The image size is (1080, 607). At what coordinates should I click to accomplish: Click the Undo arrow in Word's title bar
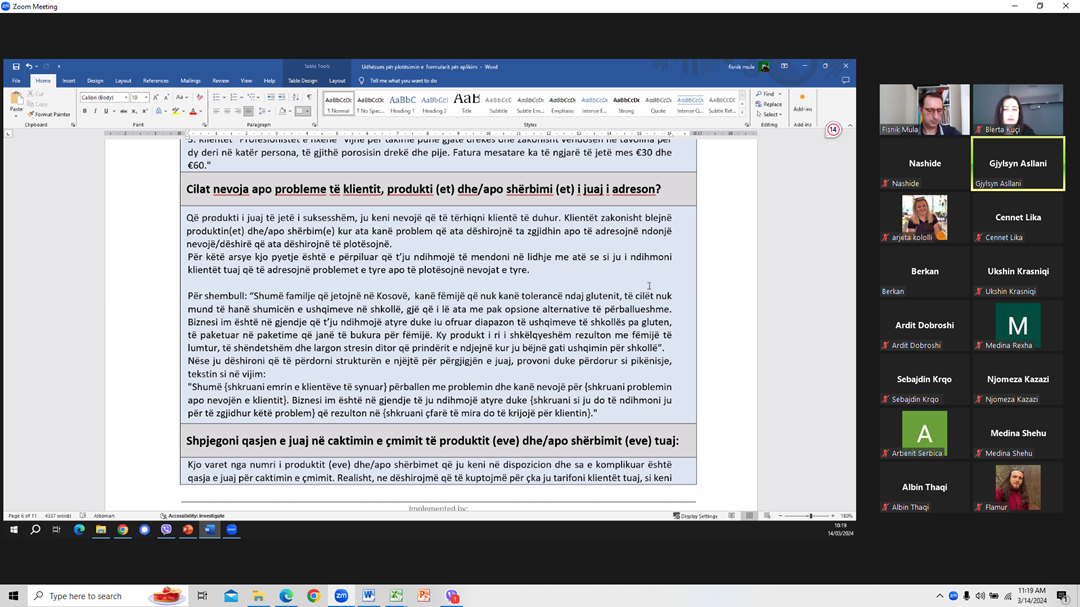(28, 67)
